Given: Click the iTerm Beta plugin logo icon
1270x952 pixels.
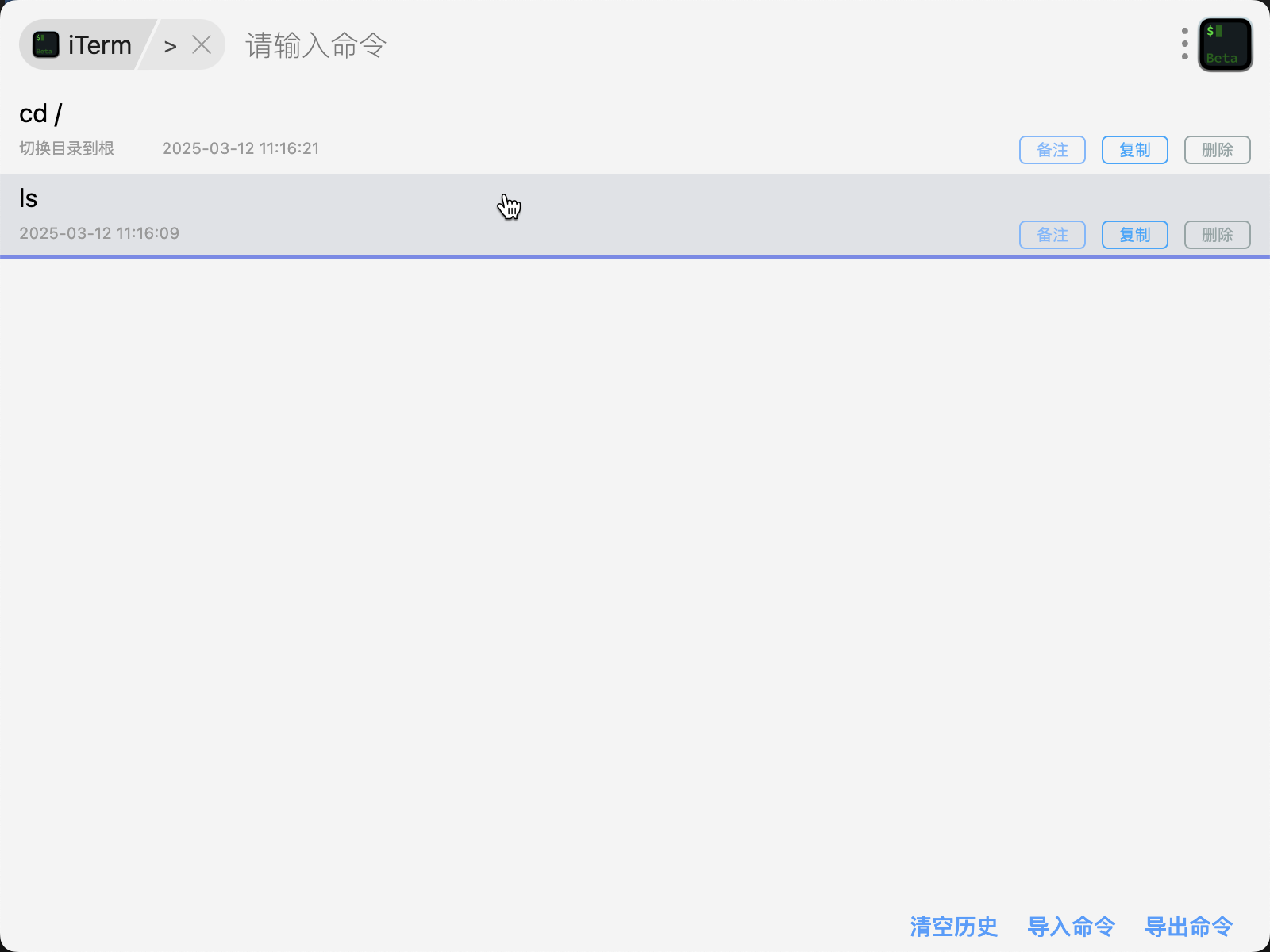Looking at the screenshot, I should tap(1225, 44).
